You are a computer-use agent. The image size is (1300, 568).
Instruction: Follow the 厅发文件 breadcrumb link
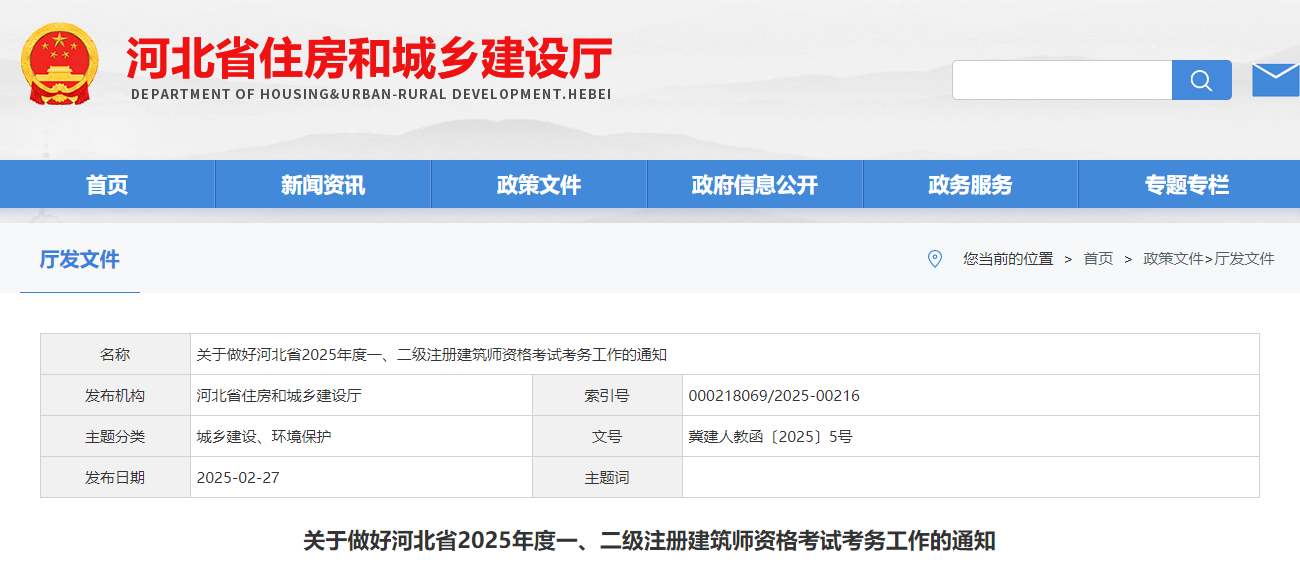coord(1245,259)
